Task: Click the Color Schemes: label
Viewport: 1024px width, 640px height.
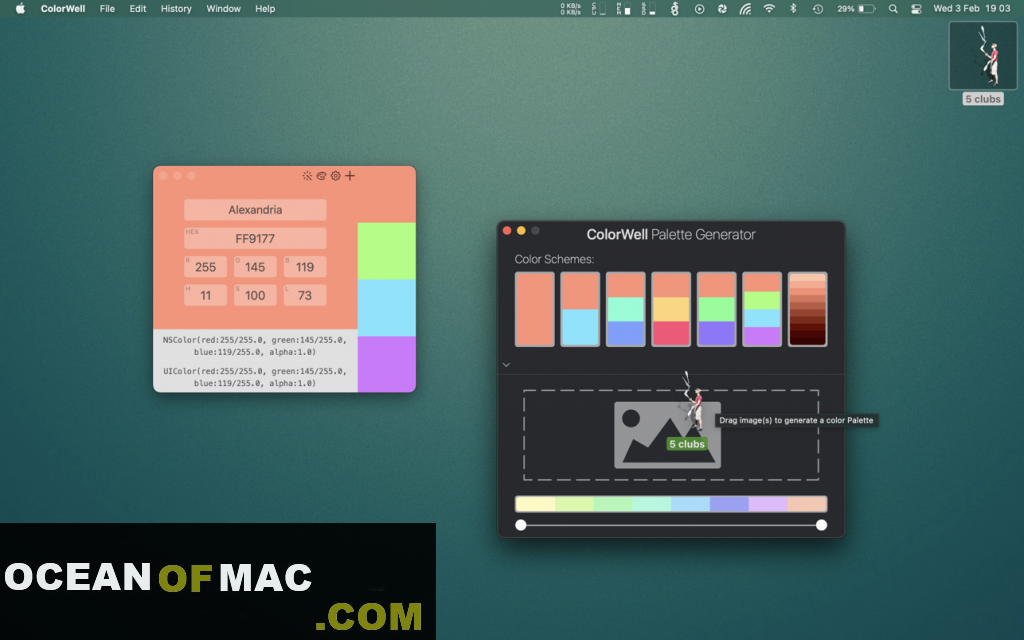Action: [554, 259]
